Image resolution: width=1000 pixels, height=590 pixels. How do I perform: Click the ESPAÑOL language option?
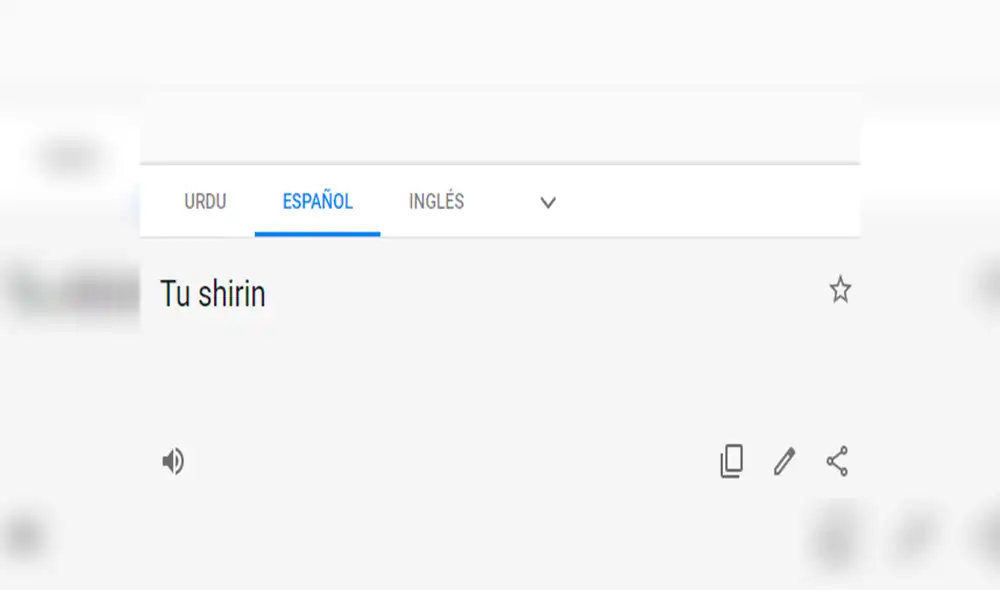coord(317,202)
